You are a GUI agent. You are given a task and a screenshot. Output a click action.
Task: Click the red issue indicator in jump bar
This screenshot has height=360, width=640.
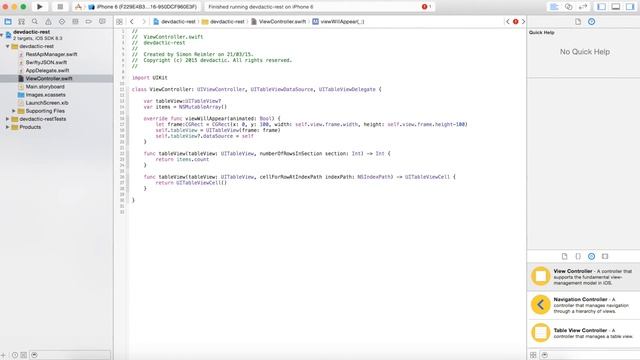click(516, 22)
